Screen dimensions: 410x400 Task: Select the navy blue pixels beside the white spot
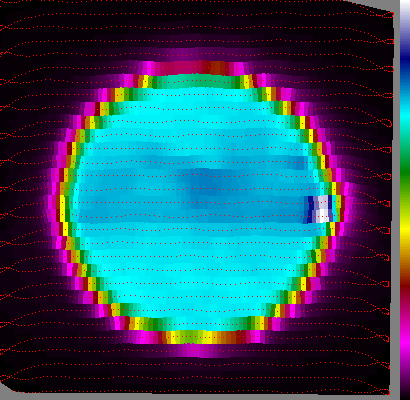[309, 209]
